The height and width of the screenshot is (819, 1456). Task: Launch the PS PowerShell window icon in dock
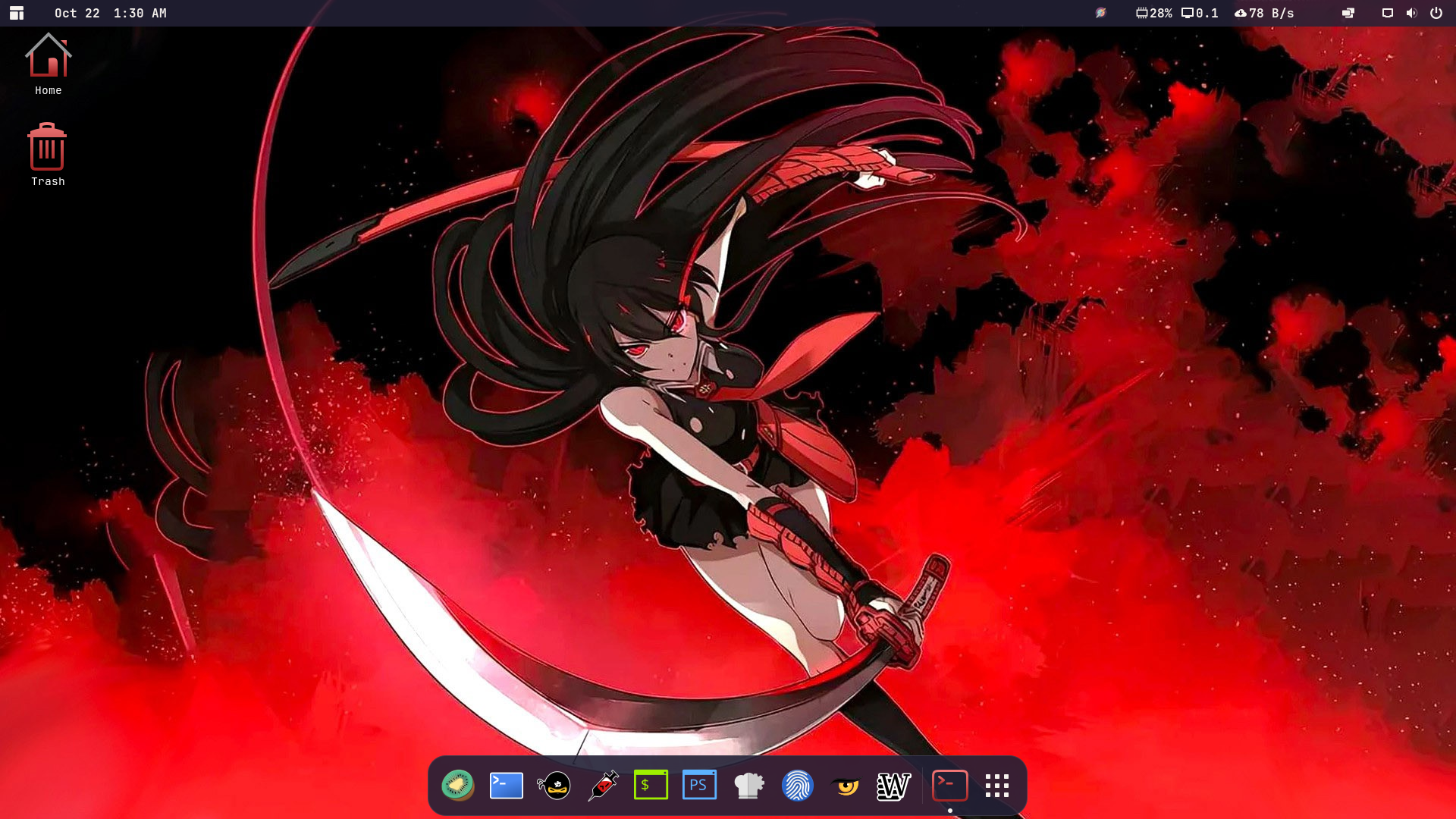pos(699,785)
